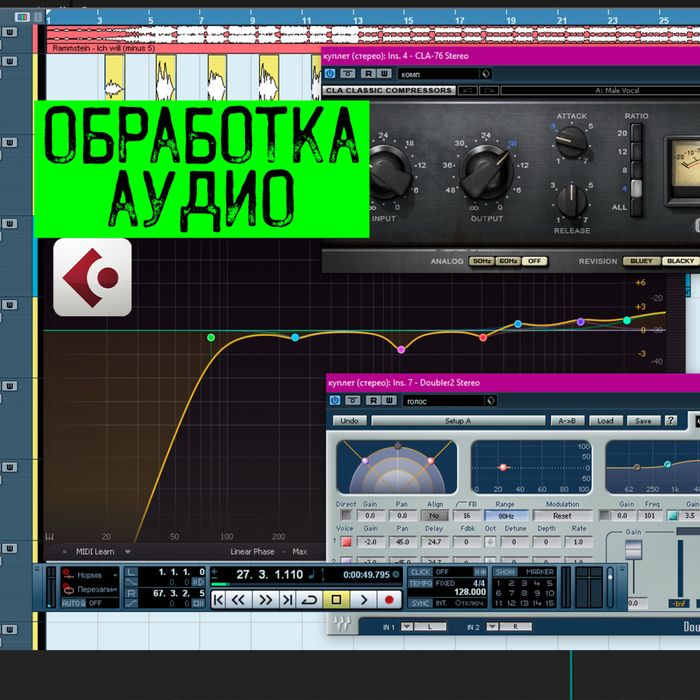Click the purple EQ band node
The image size is (700, 700).
click(580, 321)
